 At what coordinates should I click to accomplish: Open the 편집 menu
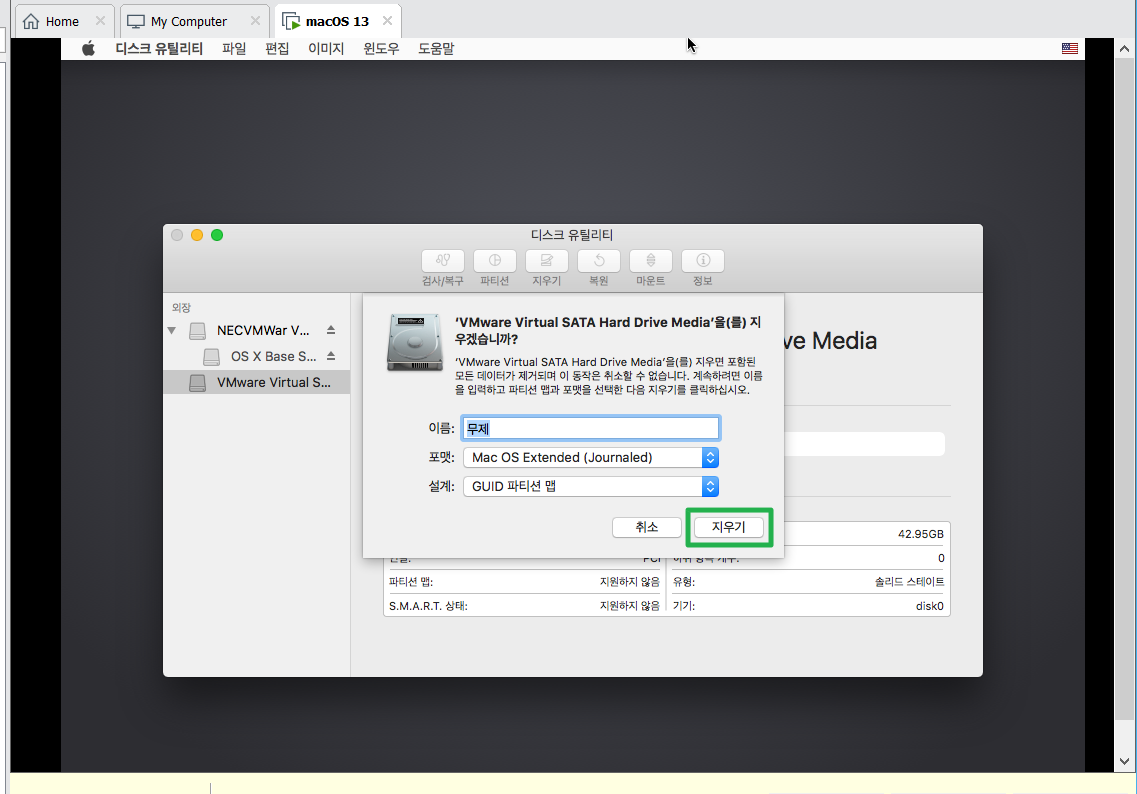point(277,49)
